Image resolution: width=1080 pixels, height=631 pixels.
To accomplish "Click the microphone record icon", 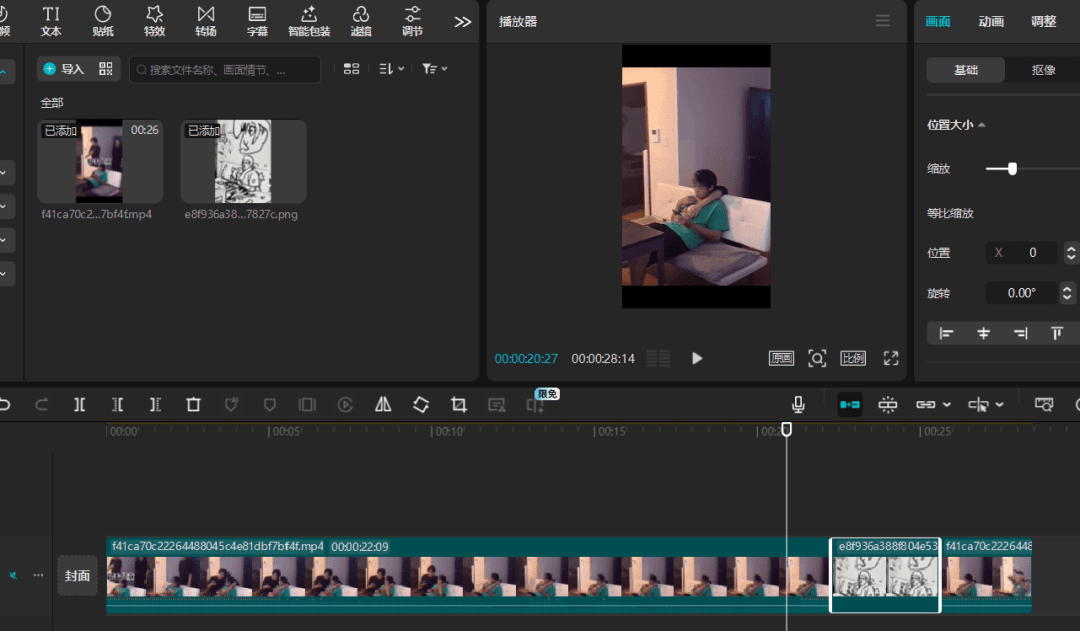I will tap(798, 404).
